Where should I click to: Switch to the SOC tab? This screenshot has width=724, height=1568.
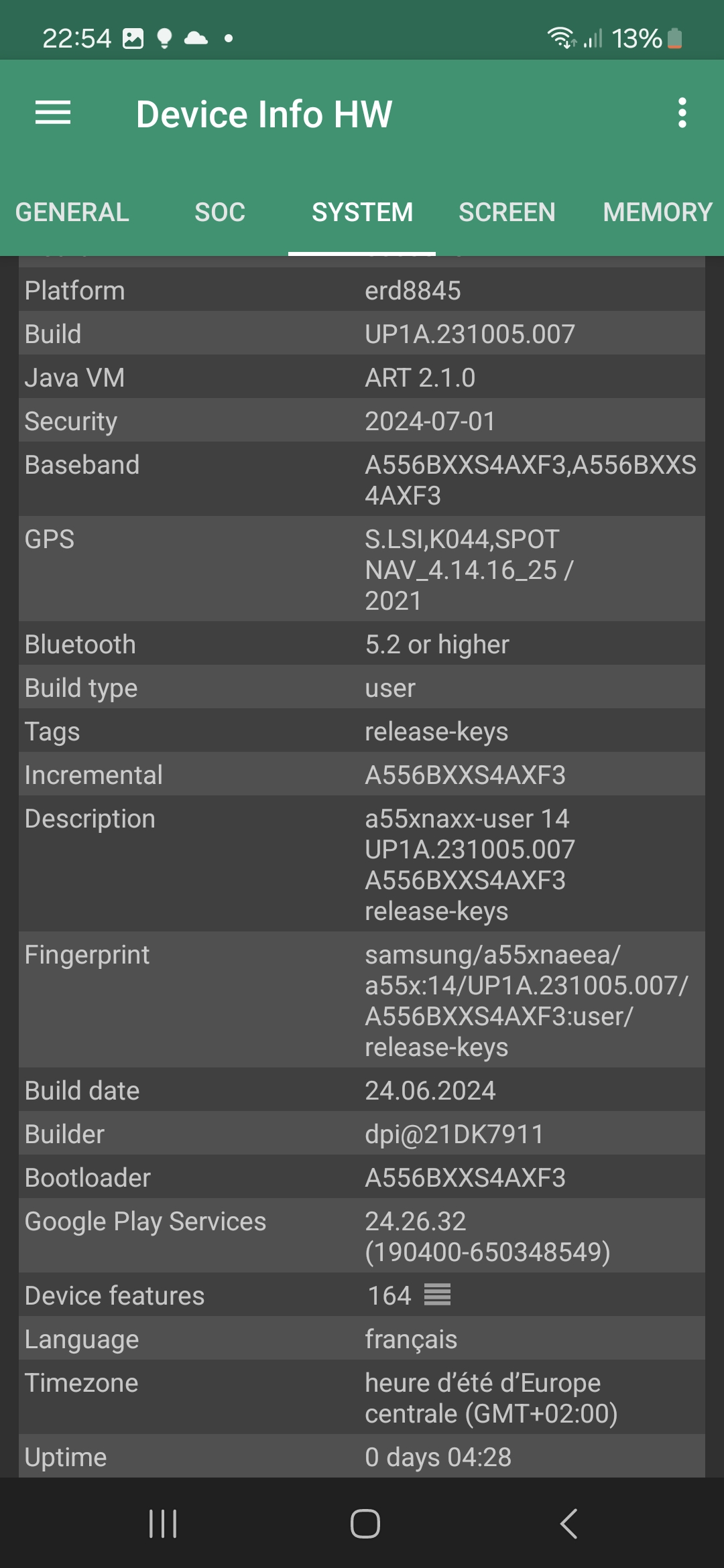220,212
